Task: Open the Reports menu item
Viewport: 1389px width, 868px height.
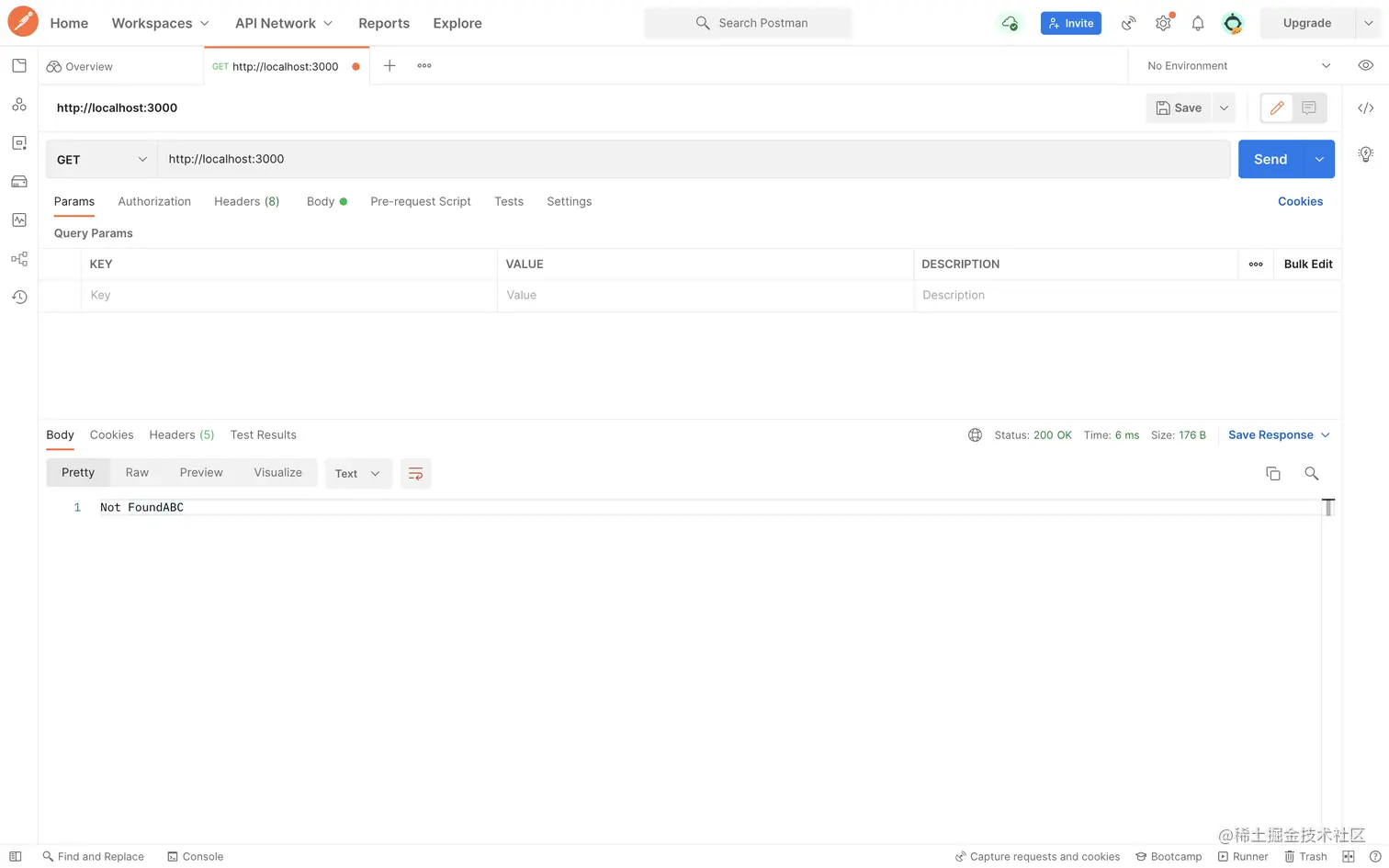Action: pyautogui.click(x=384, y=23)
